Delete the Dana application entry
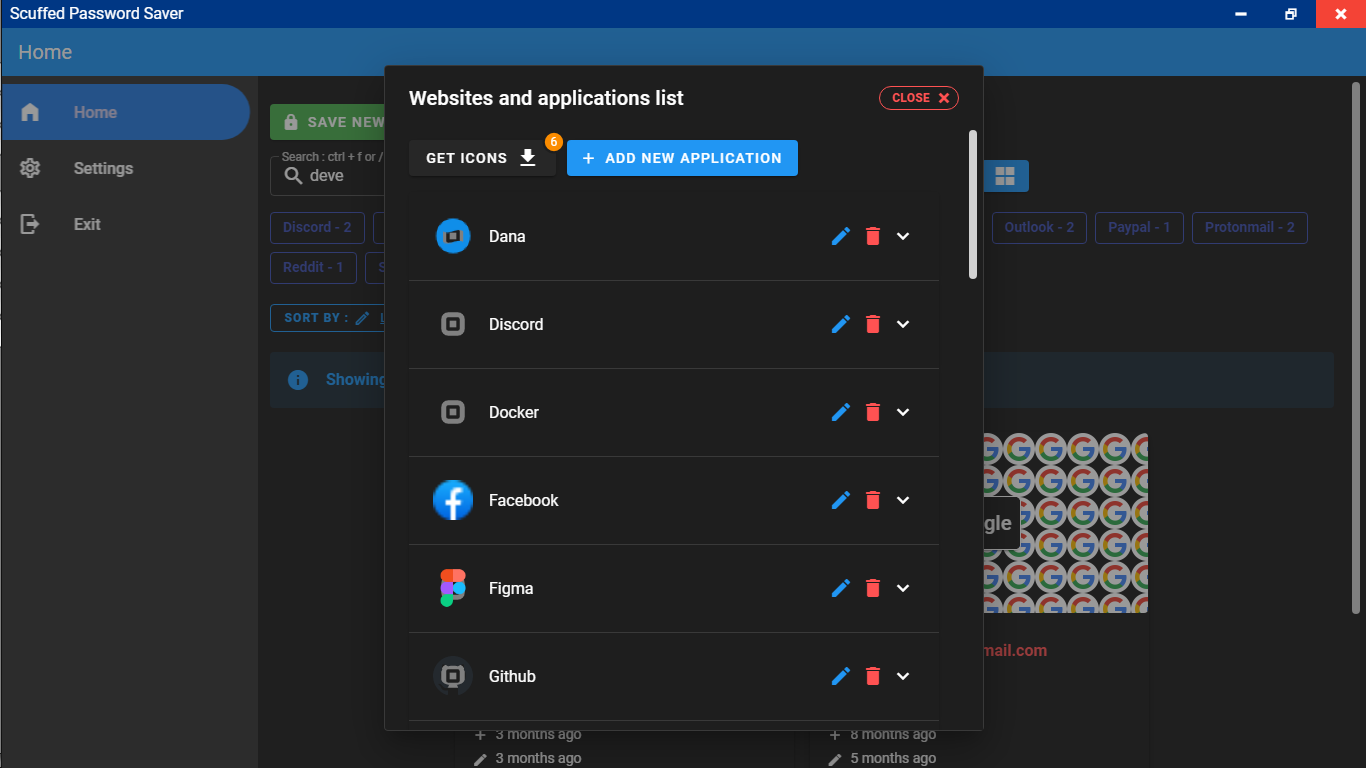Image resolution: width=1366 pixels, height=768 pixels. [873, 236]
